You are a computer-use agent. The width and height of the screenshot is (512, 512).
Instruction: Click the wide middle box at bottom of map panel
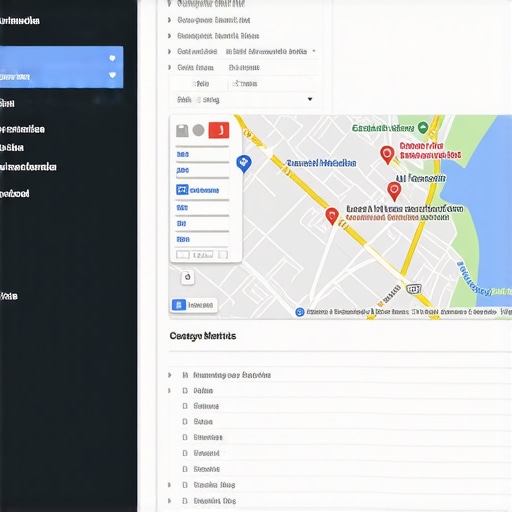203,255
